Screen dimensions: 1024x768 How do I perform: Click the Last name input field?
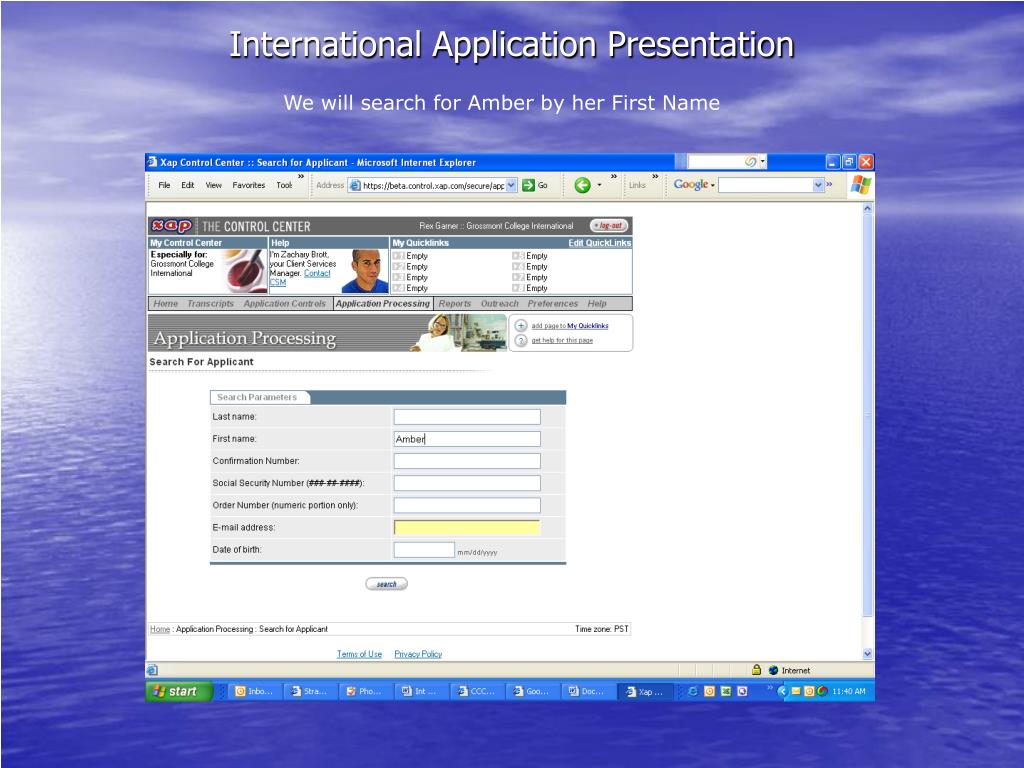(467, 417)
